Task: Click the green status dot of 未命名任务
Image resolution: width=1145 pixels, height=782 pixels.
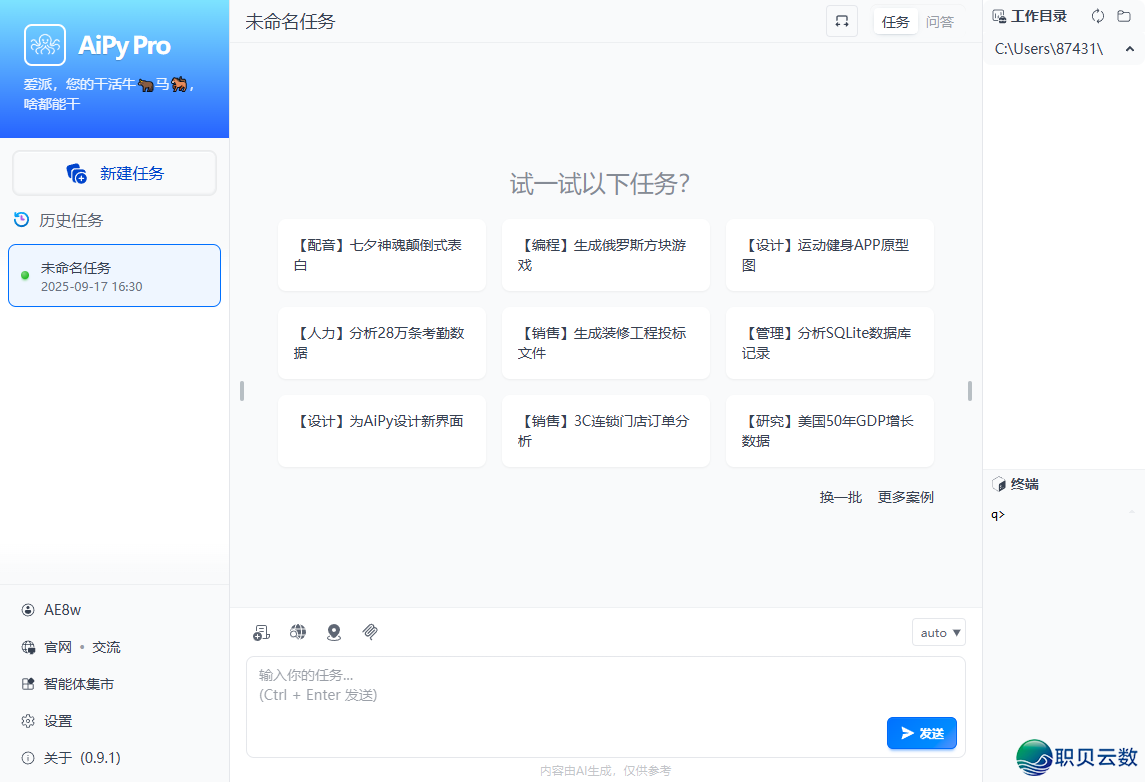Action: pos(26,275)
